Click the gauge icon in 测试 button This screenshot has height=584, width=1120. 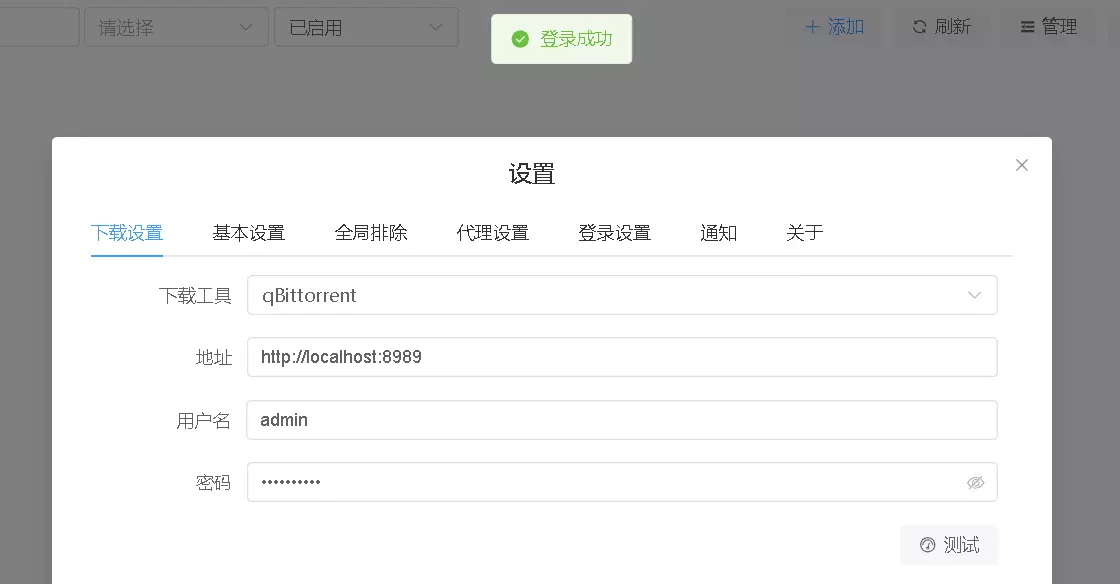[927, 545]
